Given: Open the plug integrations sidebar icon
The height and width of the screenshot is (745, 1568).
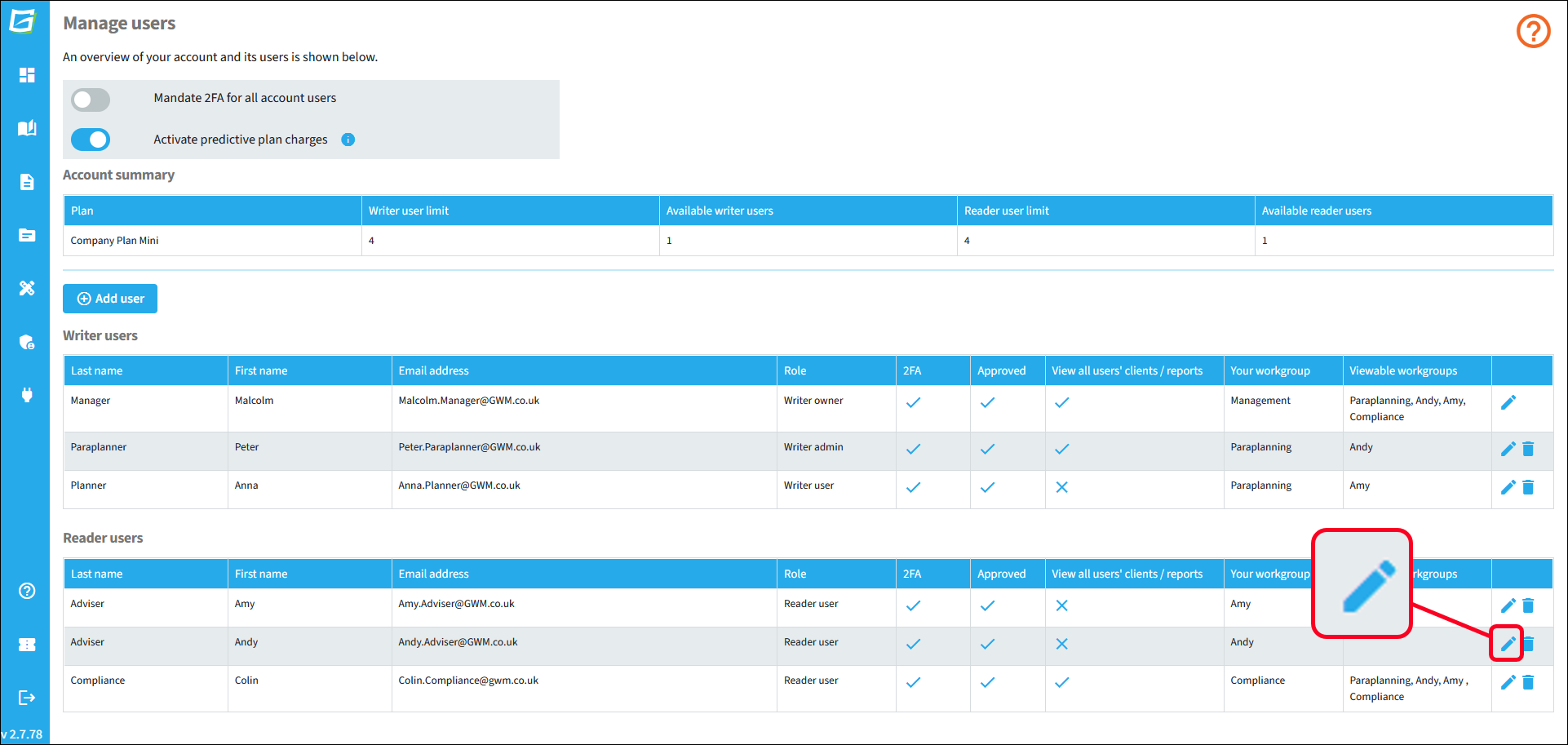Looking at the screenshot, I should pyautogui.click(x=27, y=396).
